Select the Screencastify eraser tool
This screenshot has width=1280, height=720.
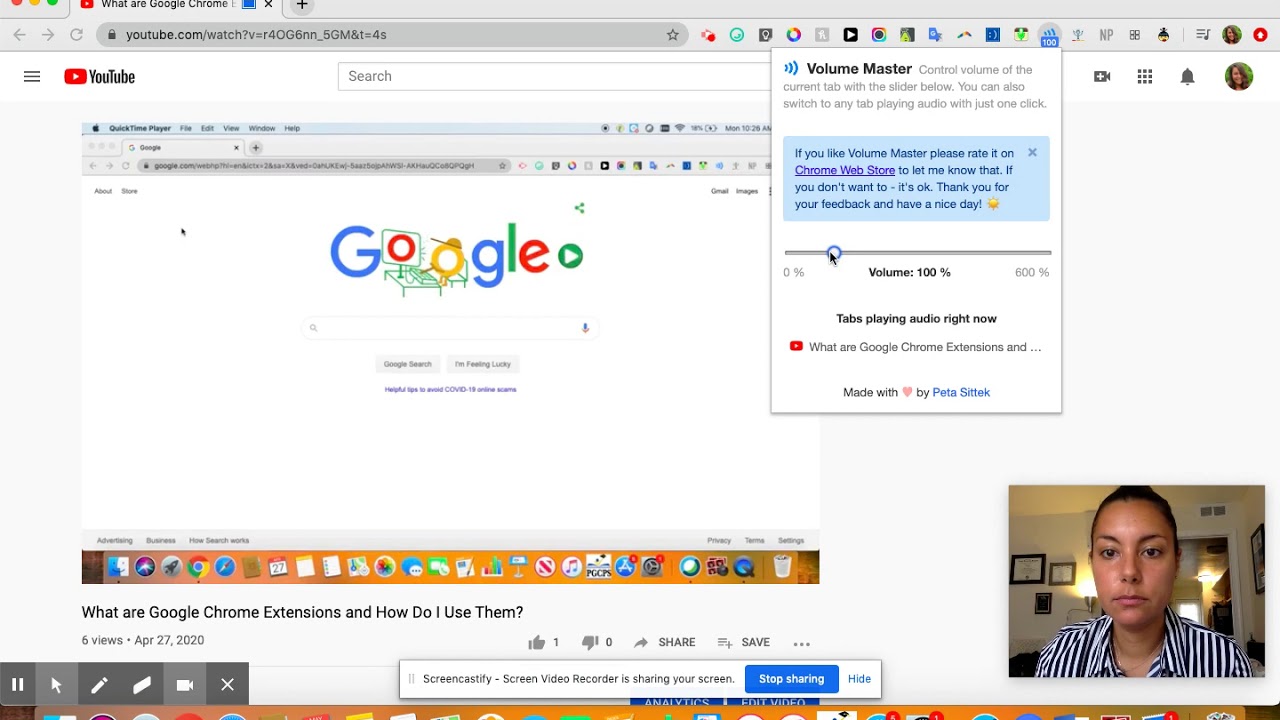(x=141, y=685)
